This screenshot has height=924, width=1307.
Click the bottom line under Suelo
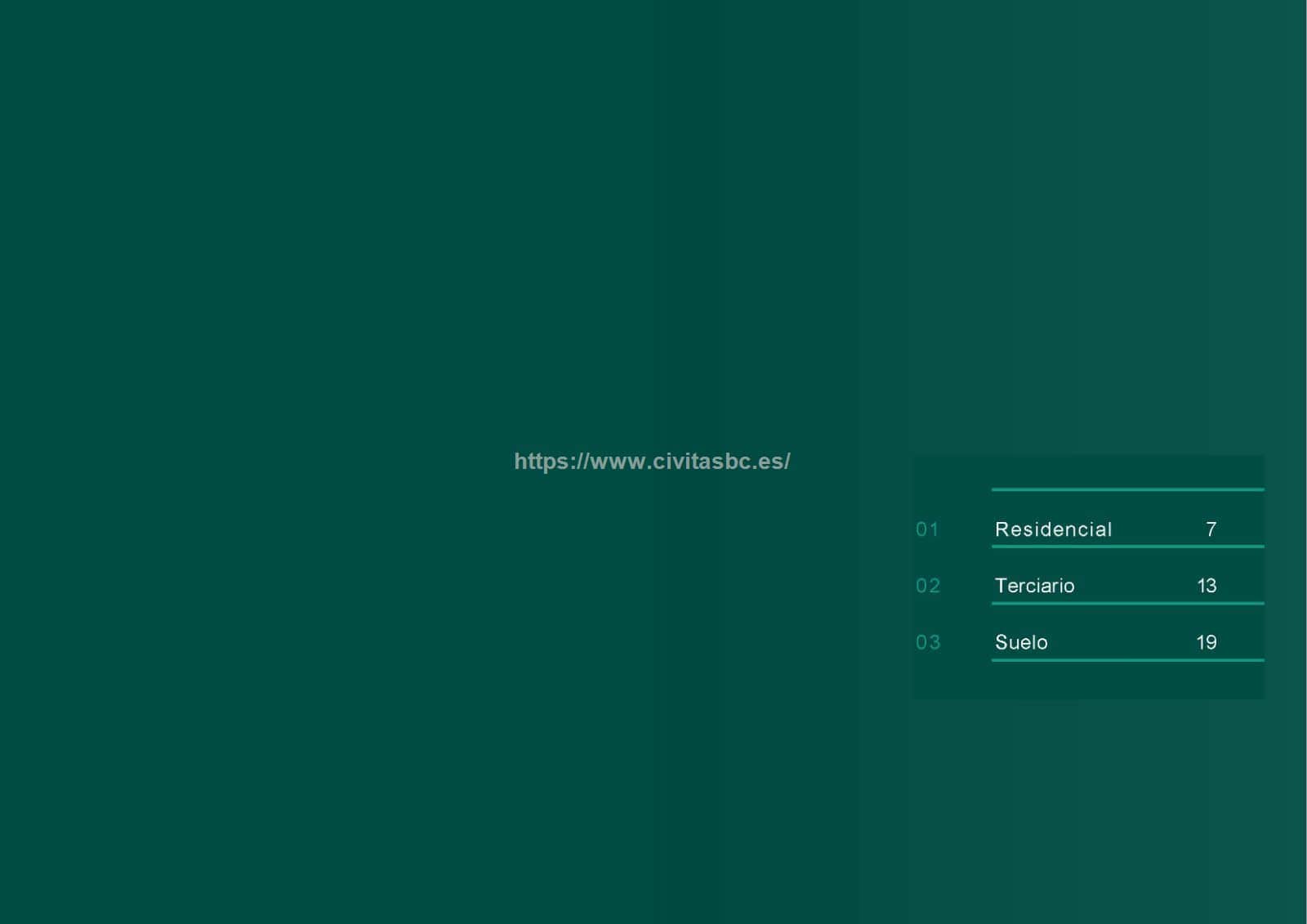click(1127, 659)
